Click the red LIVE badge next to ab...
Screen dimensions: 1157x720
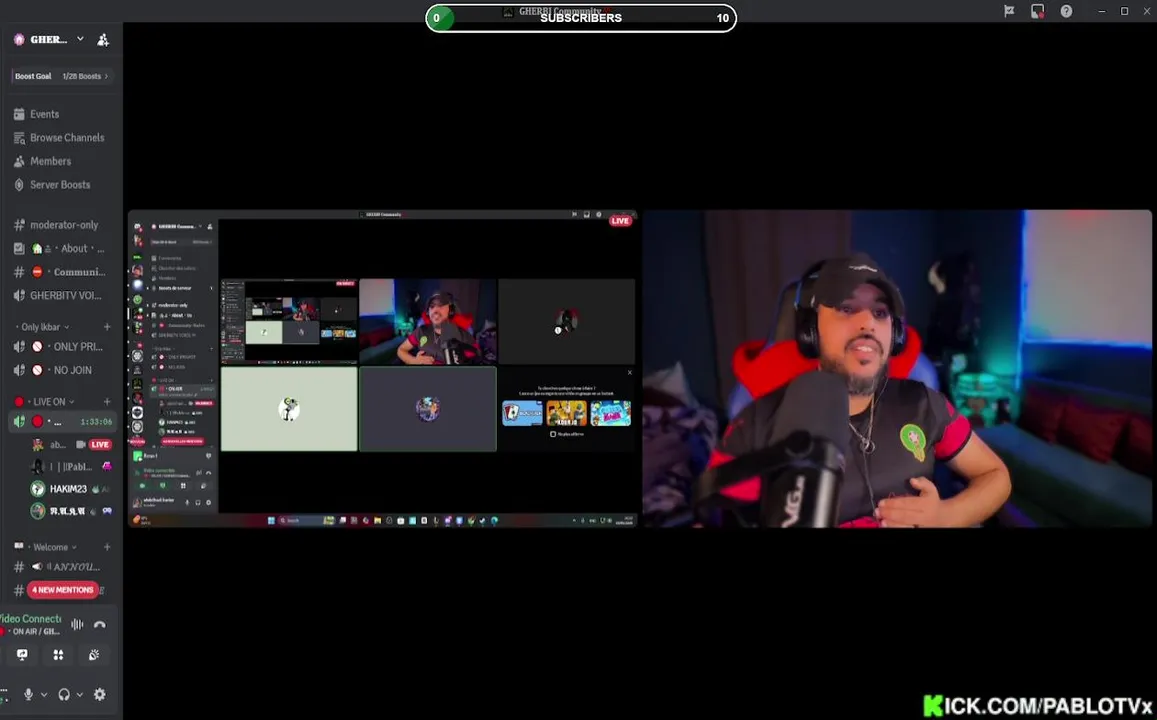click(x=100, y=445)
